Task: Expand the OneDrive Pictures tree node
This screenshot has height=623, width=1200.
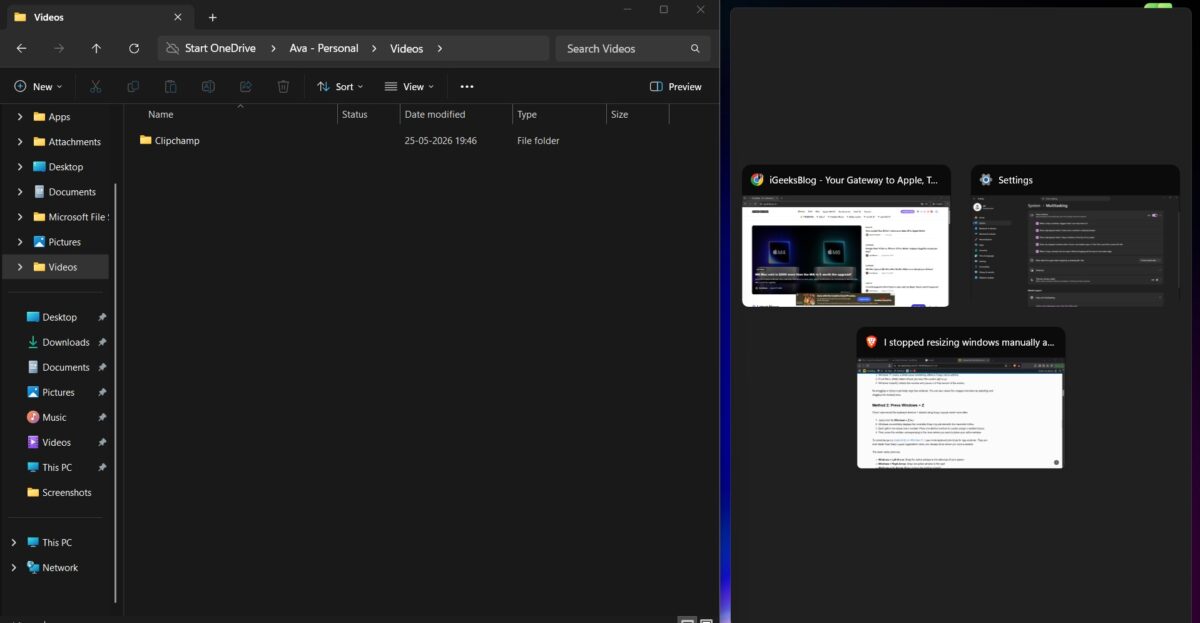Action: pyautogui.click(x=20, y=242)
